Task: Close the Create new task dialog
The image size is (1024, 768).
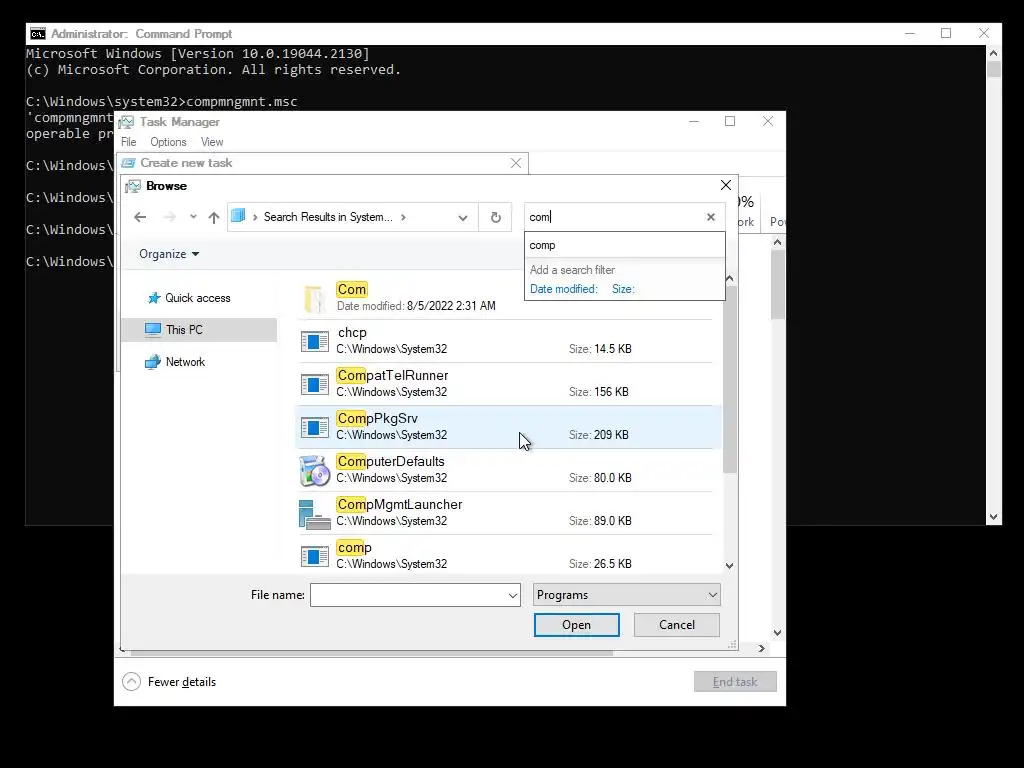Action: click(x=516, y=163)
